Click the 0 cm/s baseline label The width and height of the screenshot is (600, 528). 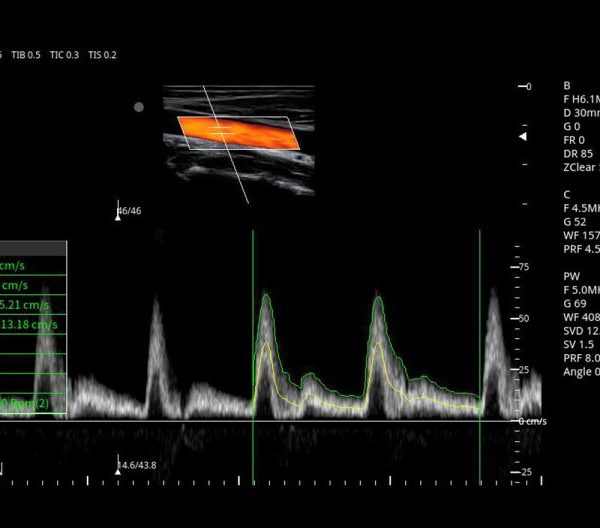pyautogui.click(x=530, y=421)
